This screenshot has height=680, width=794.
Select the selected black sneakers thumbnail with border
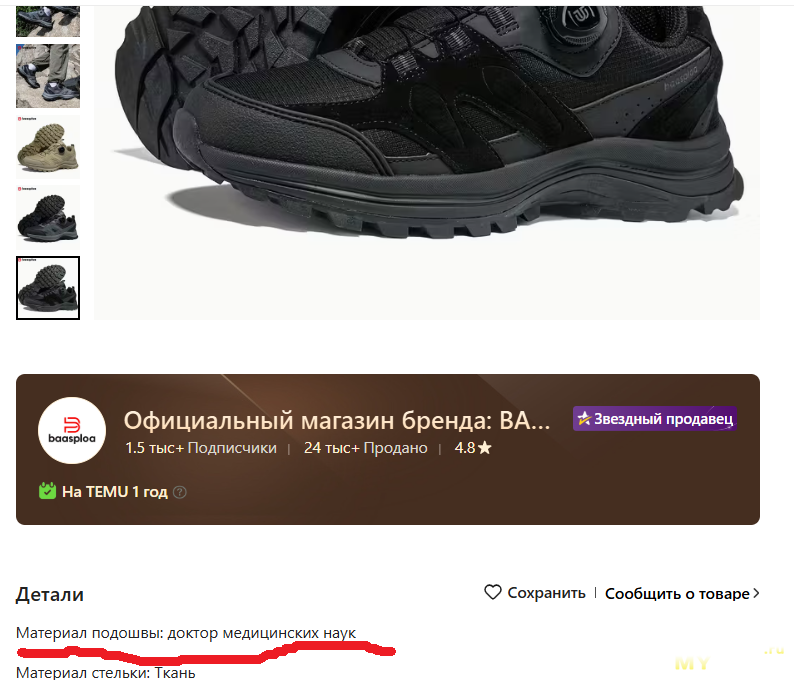pyautogui.click(x=48, y=288)
